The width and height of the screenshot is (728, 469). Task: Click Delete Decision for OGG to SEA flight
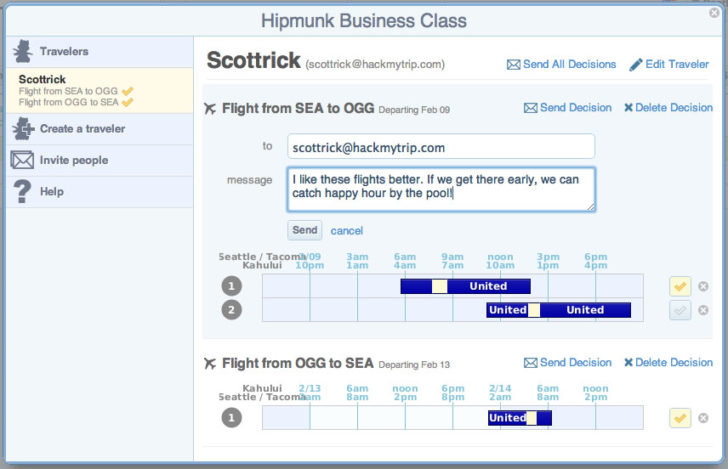[674, 363]
